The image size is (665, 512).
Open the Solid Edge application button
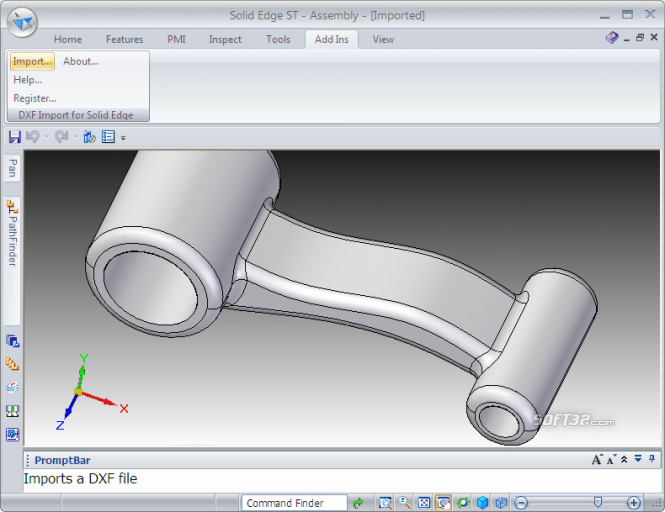click(x=22, y=22)
